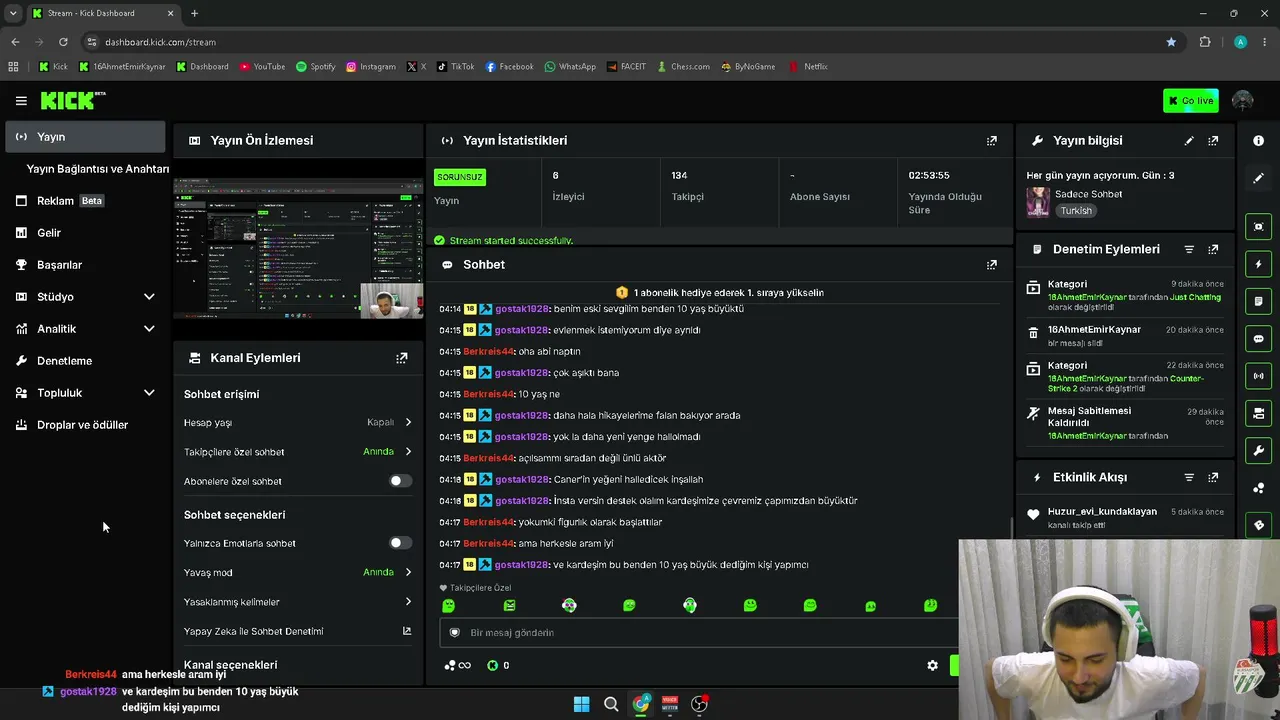Open Reklam Beta in sidebar
Screen dimensions: 1280x720
[x=85, y=201]
